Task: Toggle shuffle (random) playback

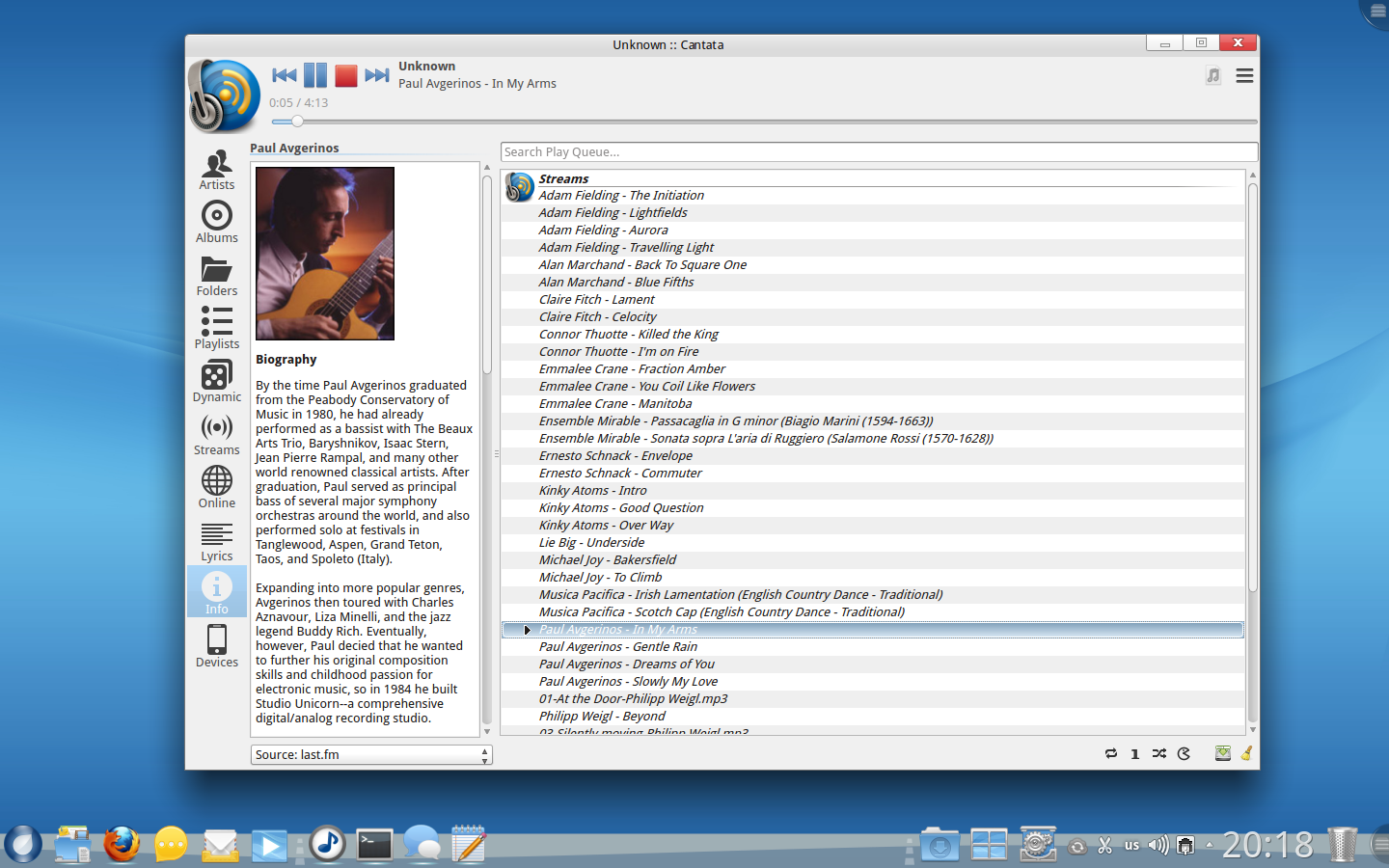Action: tap(1159, 753)
